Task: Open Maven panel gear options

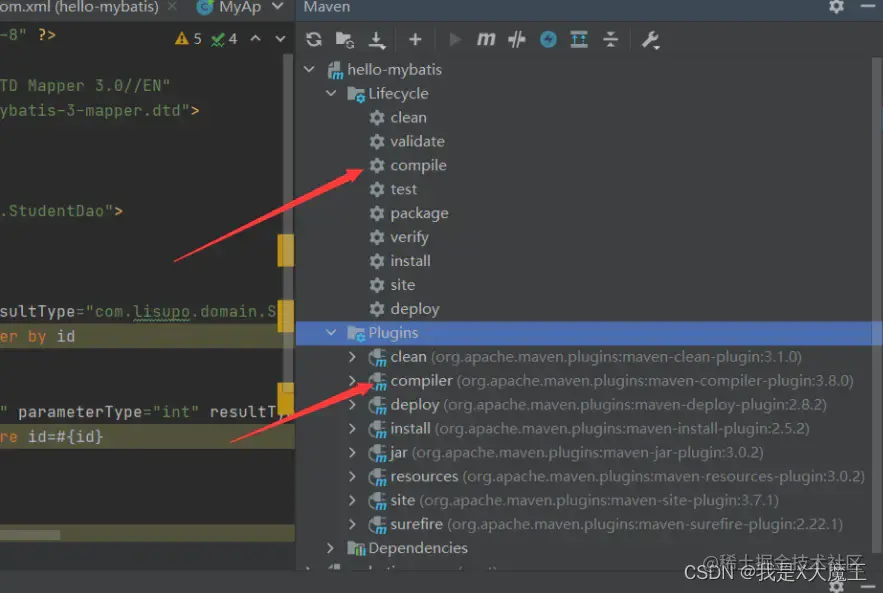Action: click(x=836, y=6)
